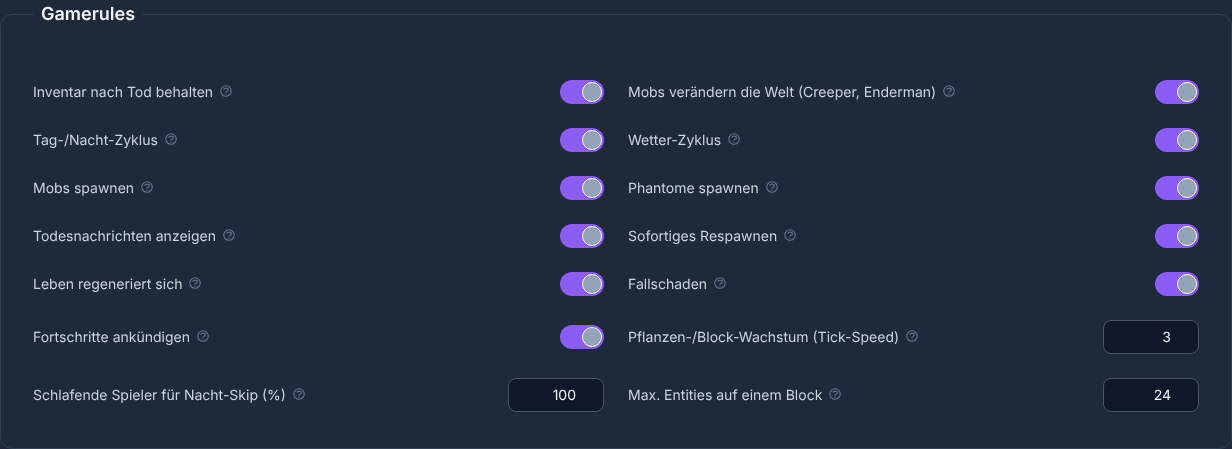Open help icon beside Phantome spawnen
Image resolution: width=1232 pixels, height=449 pixels.
pyautogui.click(x=772, y=187)
